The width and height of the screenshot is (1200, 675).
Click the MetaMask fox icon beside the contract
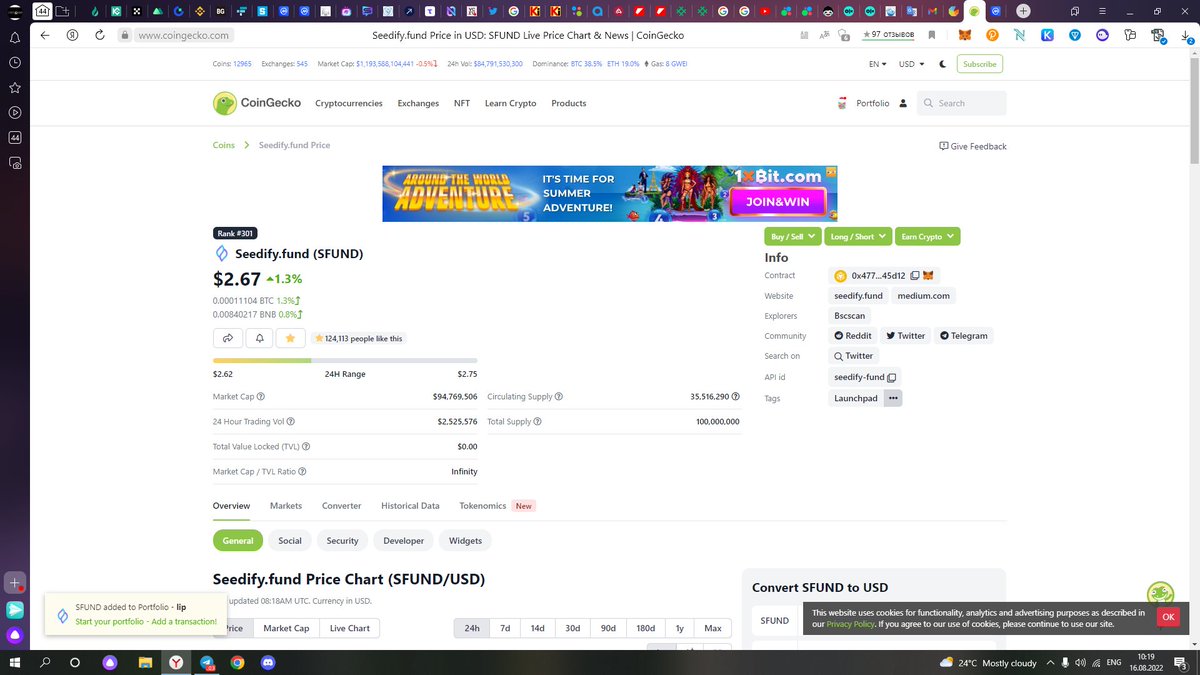[x=929, y=276]
